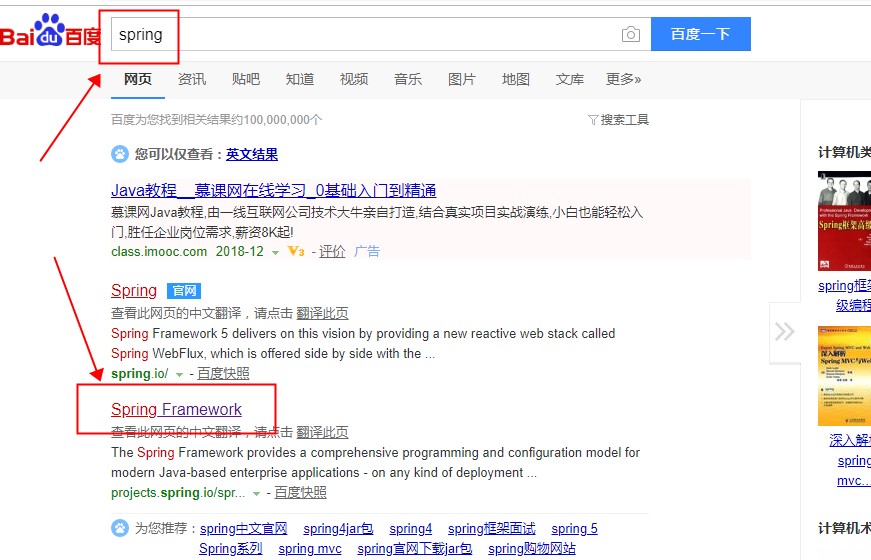Viewport: 871px width, 560px height.
Task: Expand the right panel double-chevron arrow
Action: coord(784,332)
